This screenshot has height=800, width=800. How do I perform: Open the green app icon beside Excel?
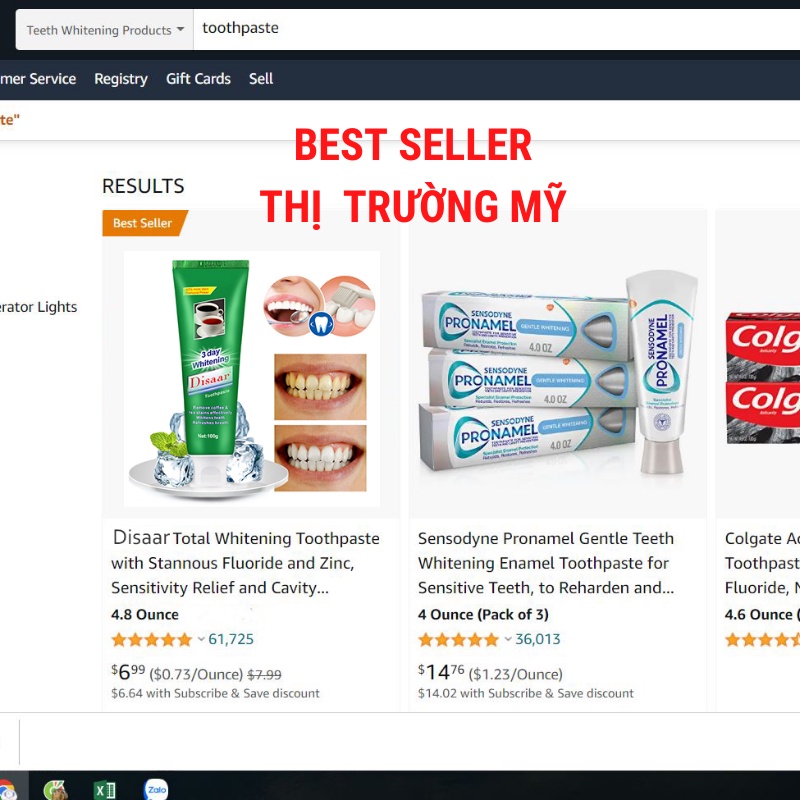pyautogui.click(x=56, y=790)
